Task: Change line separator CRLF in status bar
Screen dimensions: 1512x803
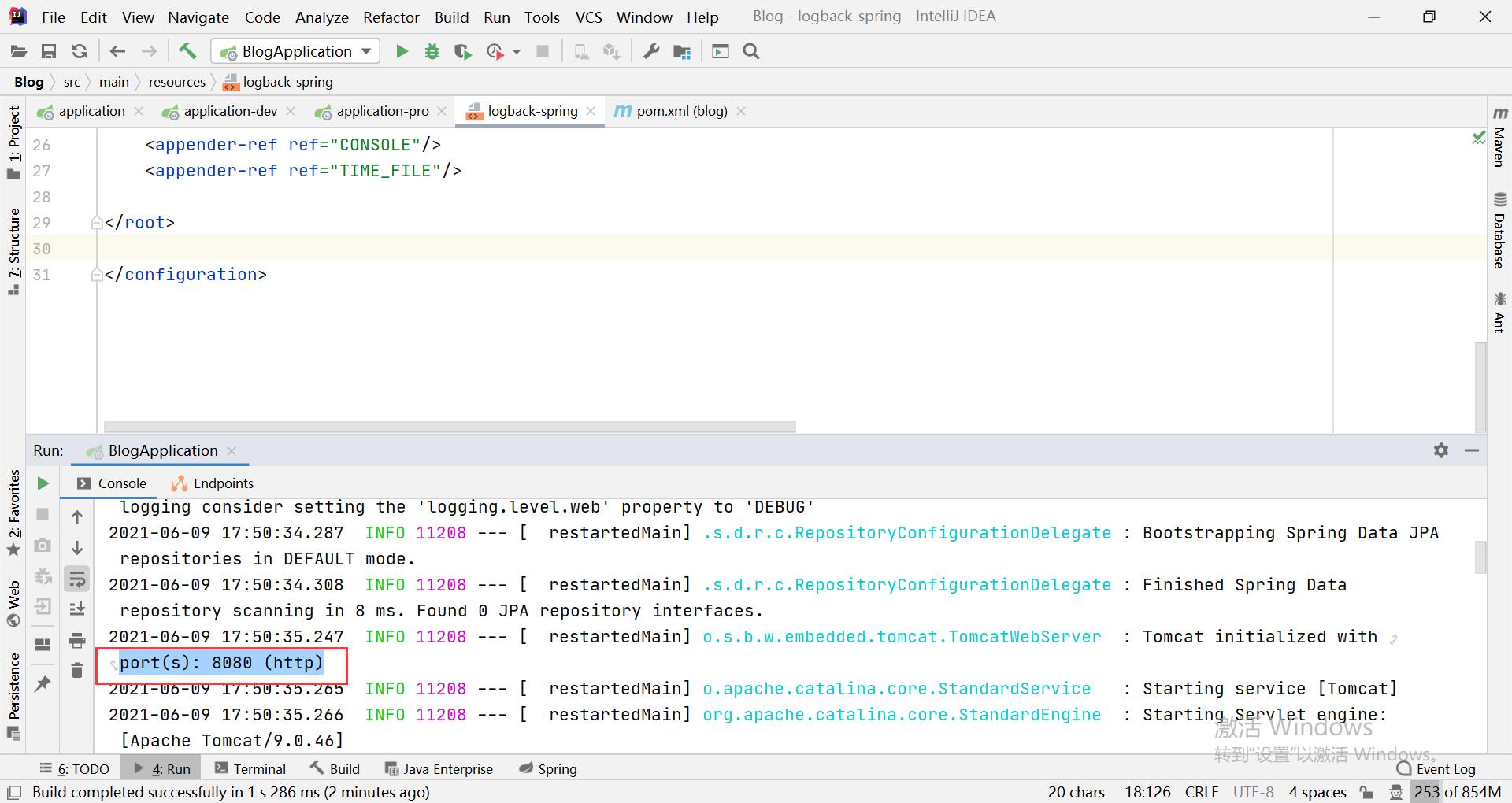Action: coord(1202,792)
